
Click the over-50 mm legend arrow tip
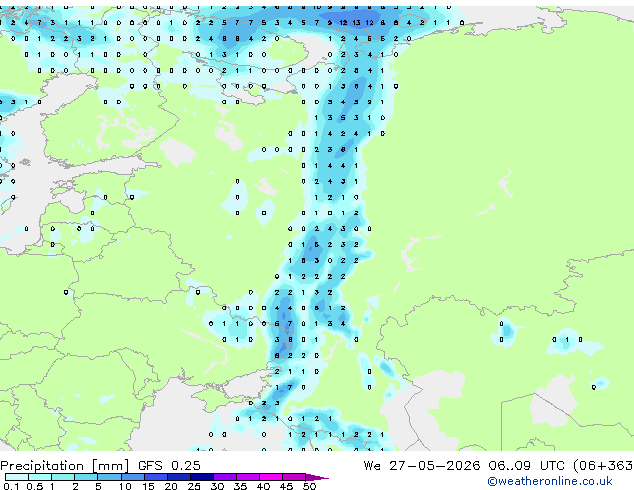[317, 477]
